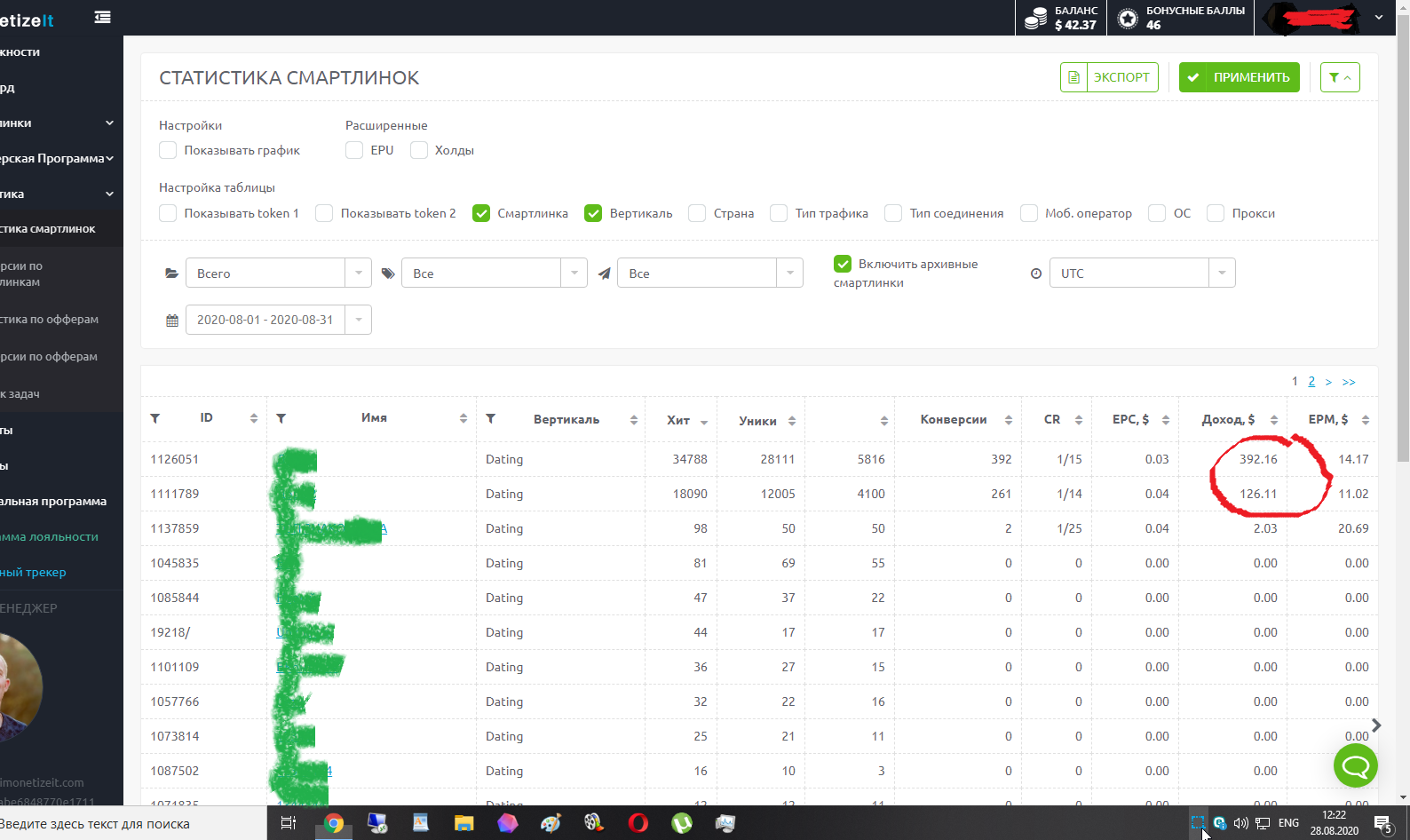The width and height of the screenshot is (1410, 840).
Task: Open the Всего folder dropdown
Action: [x=278, y=273]
